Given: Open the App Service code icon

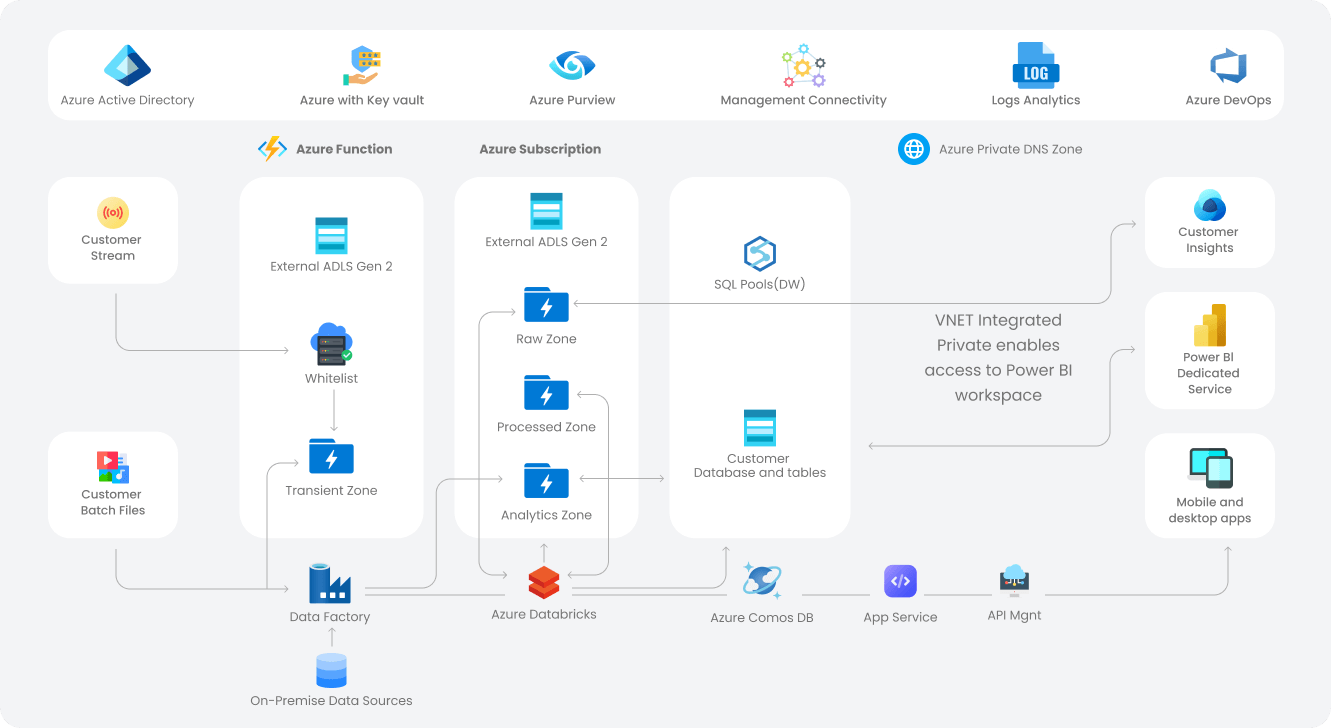Looking at the screenshot, I should point(900,582).
